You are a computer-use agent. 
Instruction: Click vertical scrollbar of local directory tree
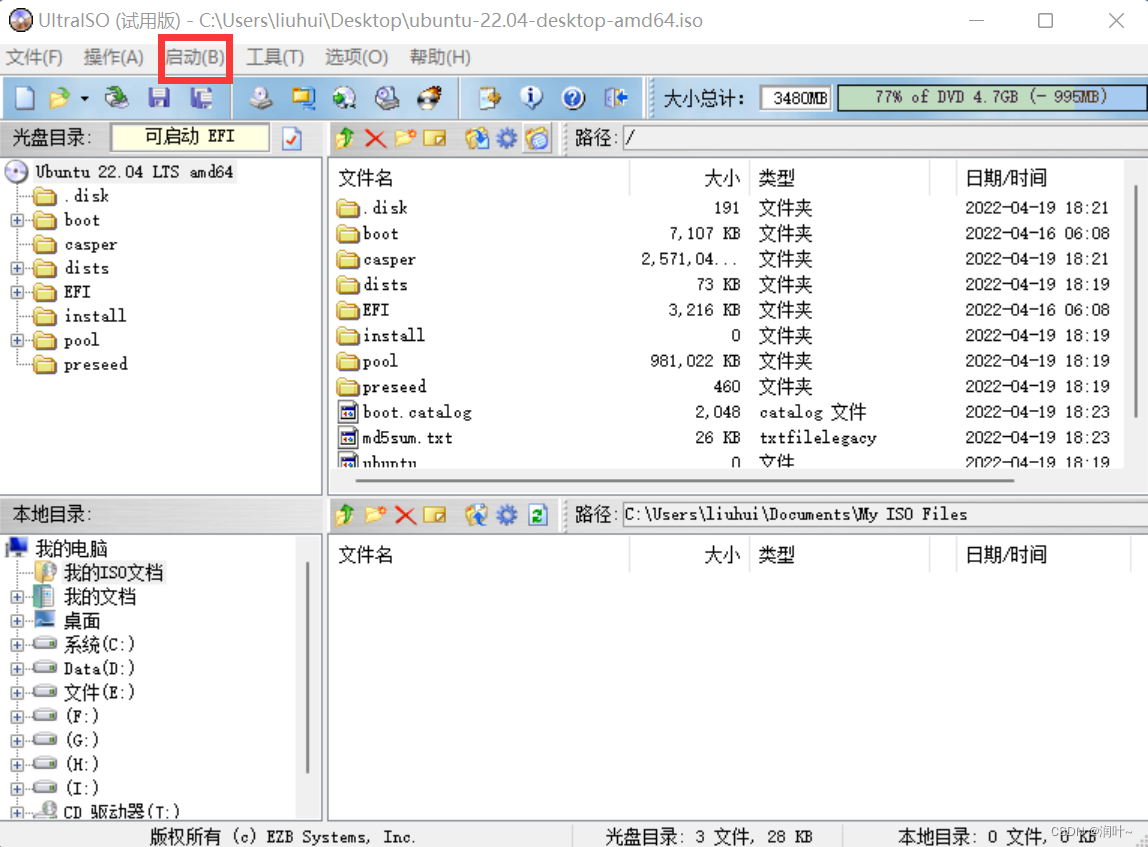[308, 667]
